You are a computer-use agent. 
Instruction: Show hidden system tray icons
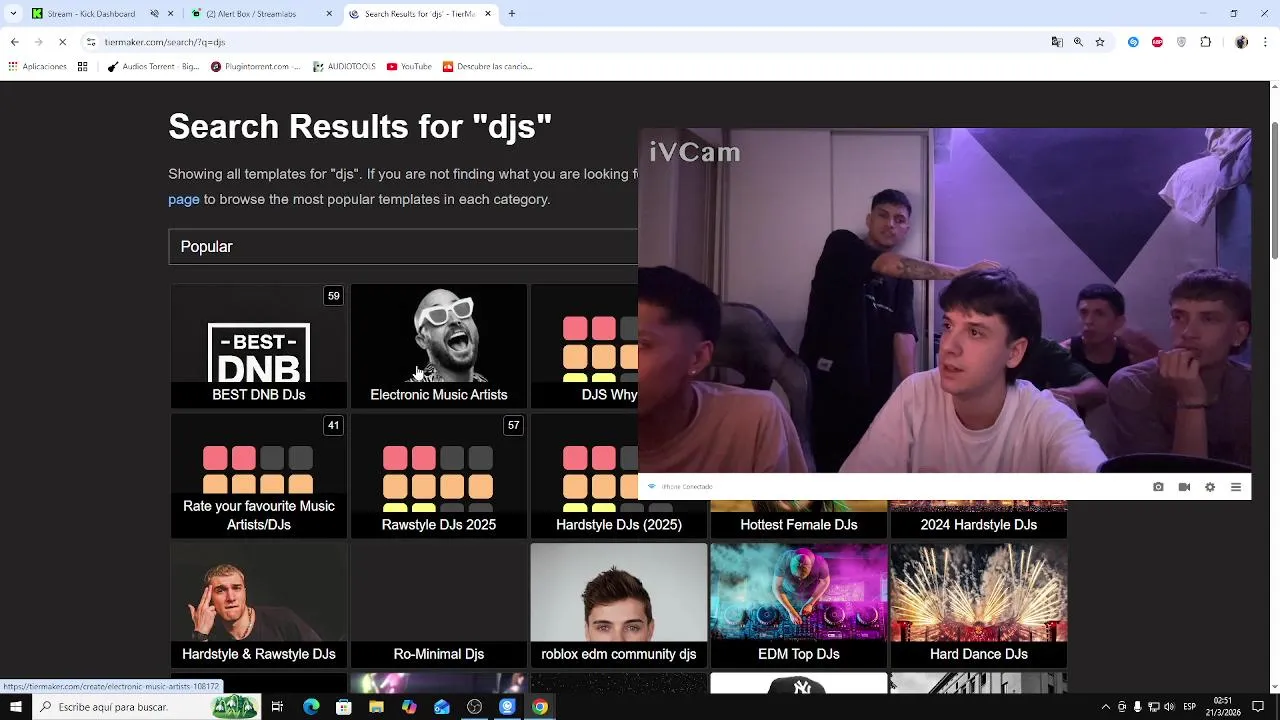click(x=1105, y=707)
